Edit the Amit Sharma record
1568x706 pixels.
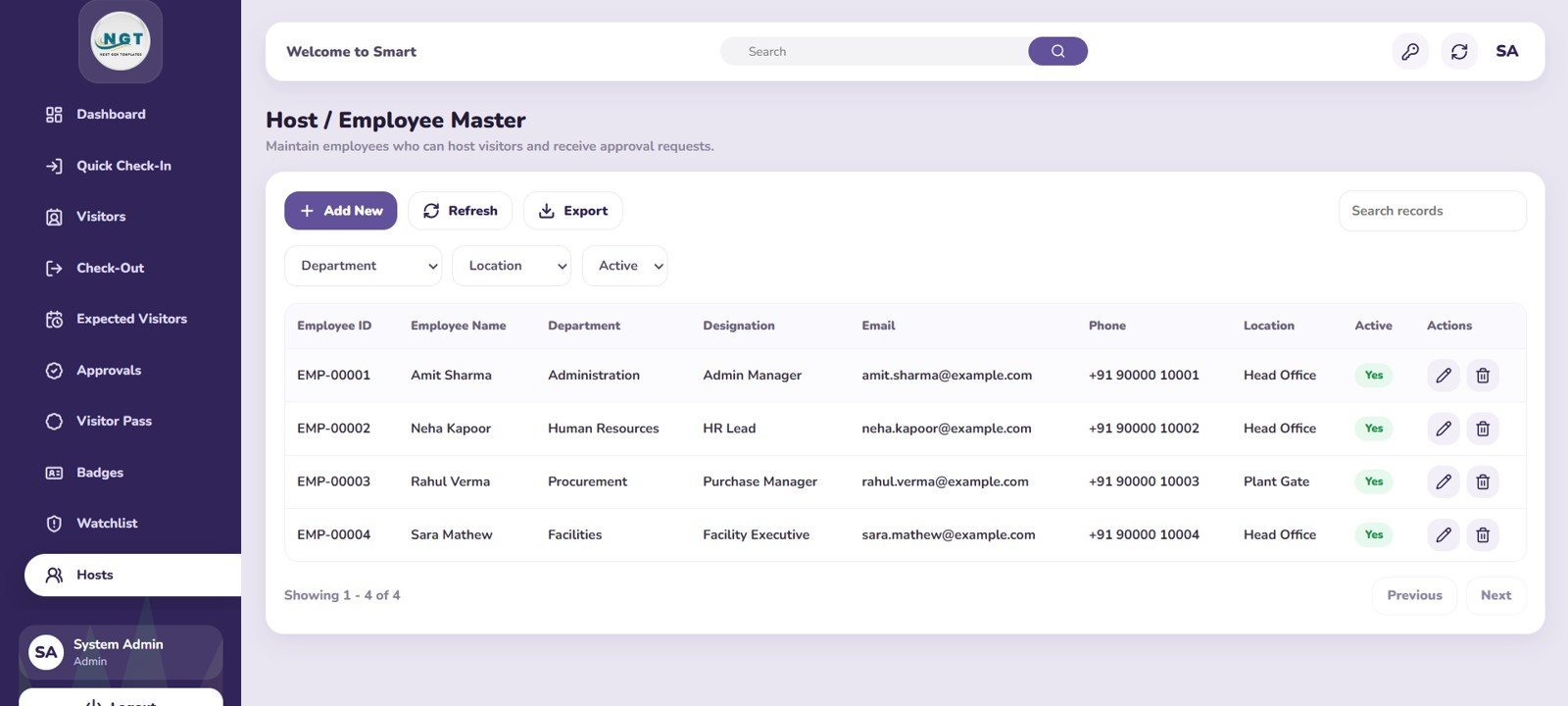(x=1444, y=376)
